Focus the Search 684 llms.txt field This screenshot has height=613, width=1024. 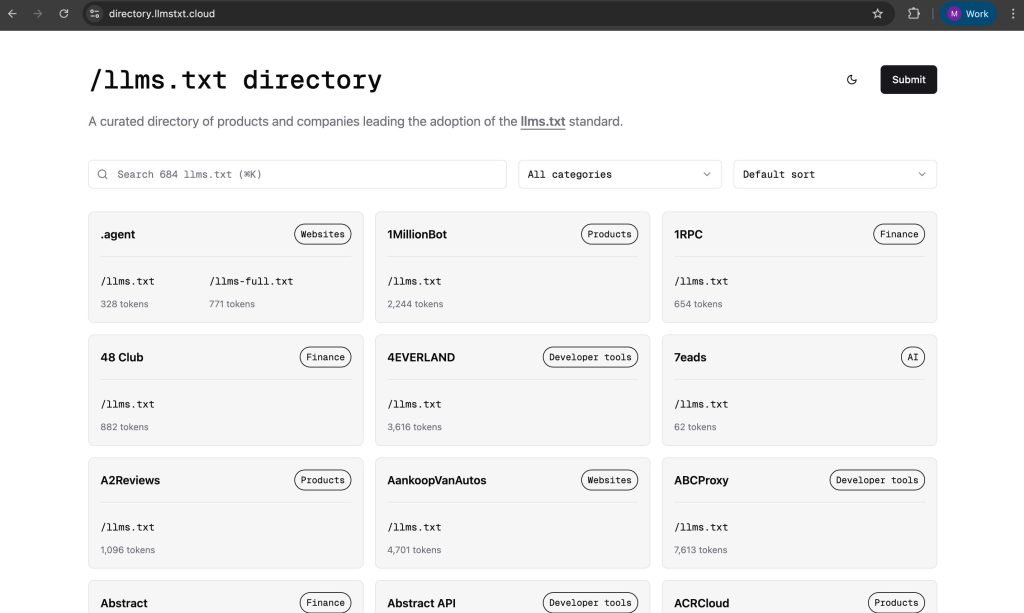(x=297, y=174)
